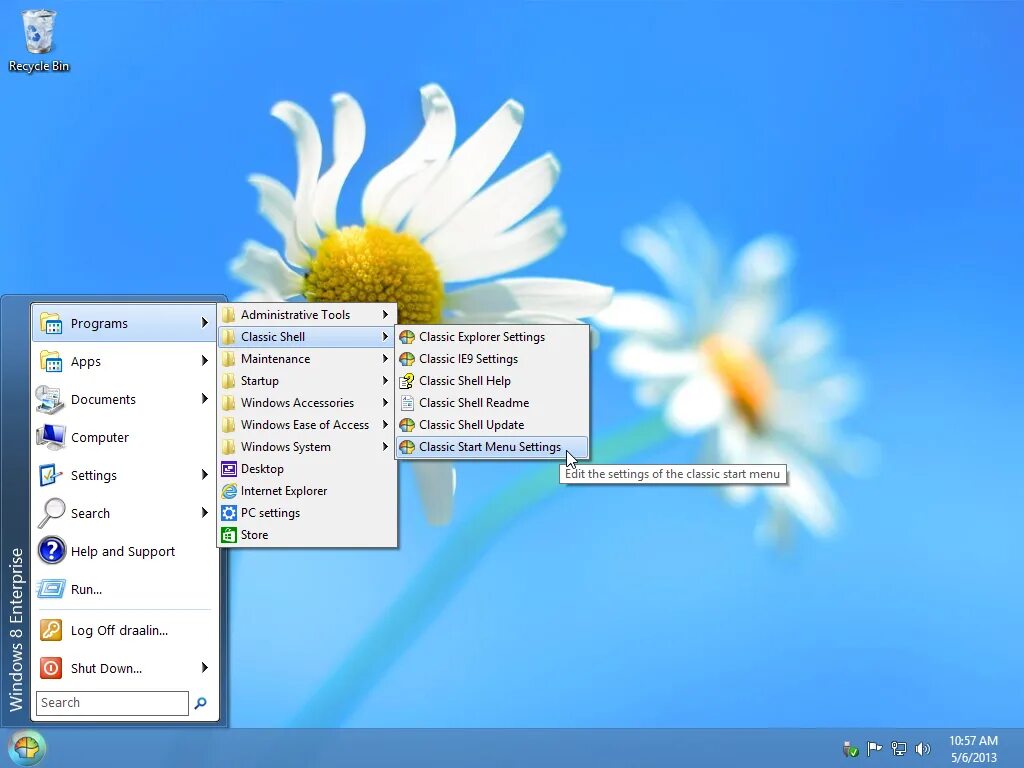
Task: Launch the Windows Store
Action: 254,534
